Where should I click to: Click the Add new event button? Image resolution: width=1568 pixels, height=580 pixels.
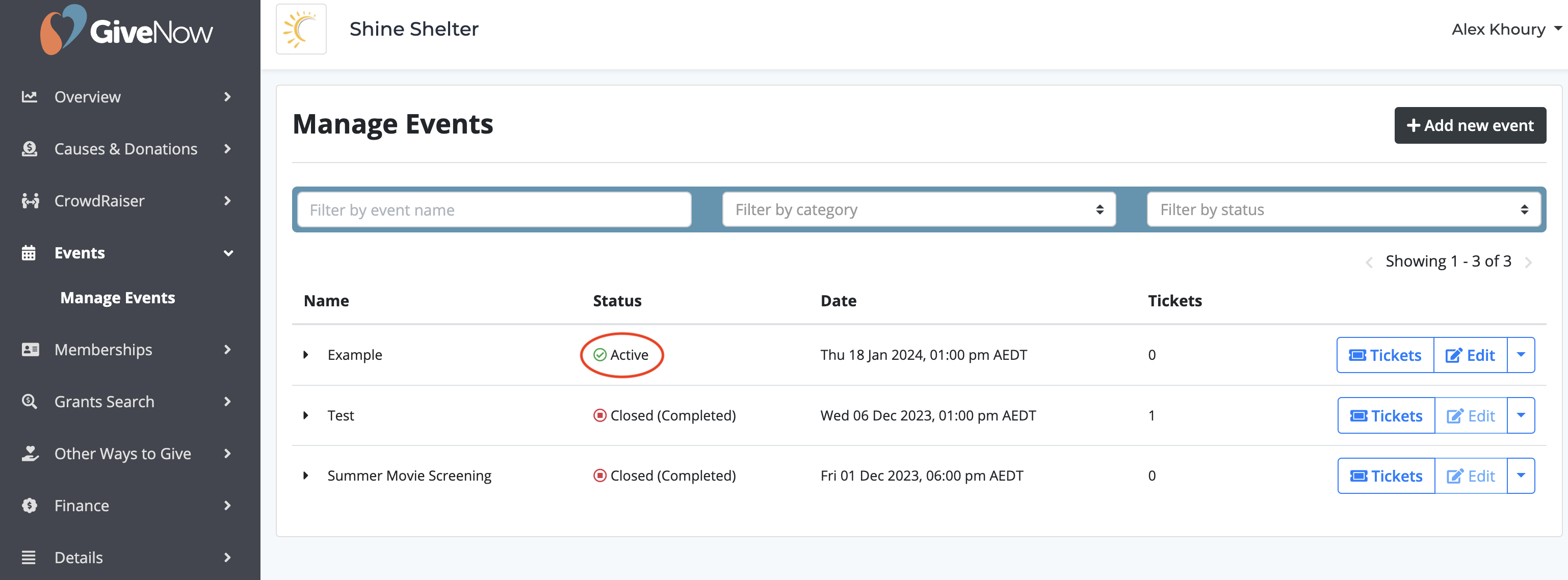coord(1470,125)
